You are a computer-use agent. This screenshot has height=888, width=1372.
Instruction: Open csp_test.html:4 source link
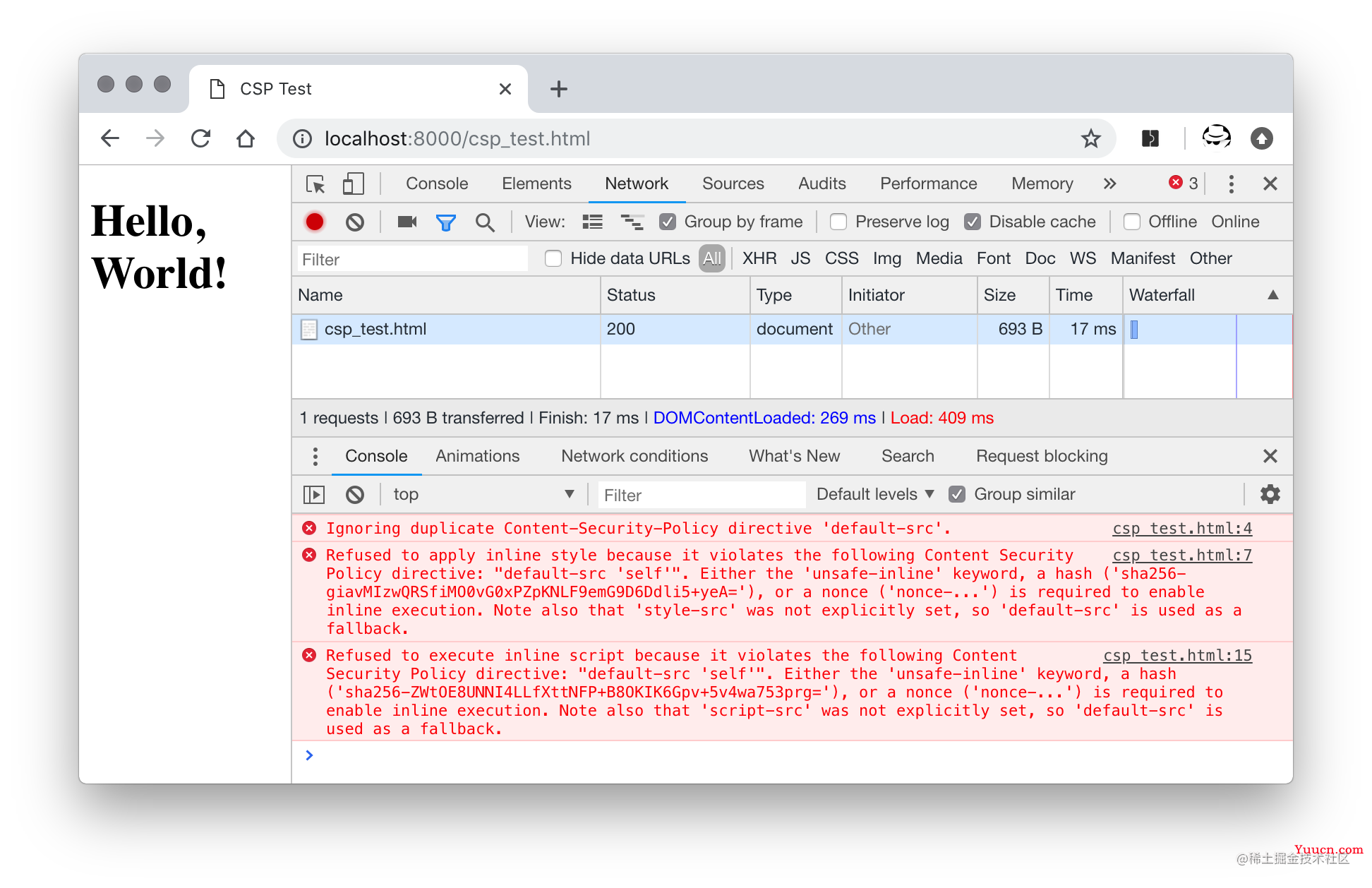[1182, 529]
